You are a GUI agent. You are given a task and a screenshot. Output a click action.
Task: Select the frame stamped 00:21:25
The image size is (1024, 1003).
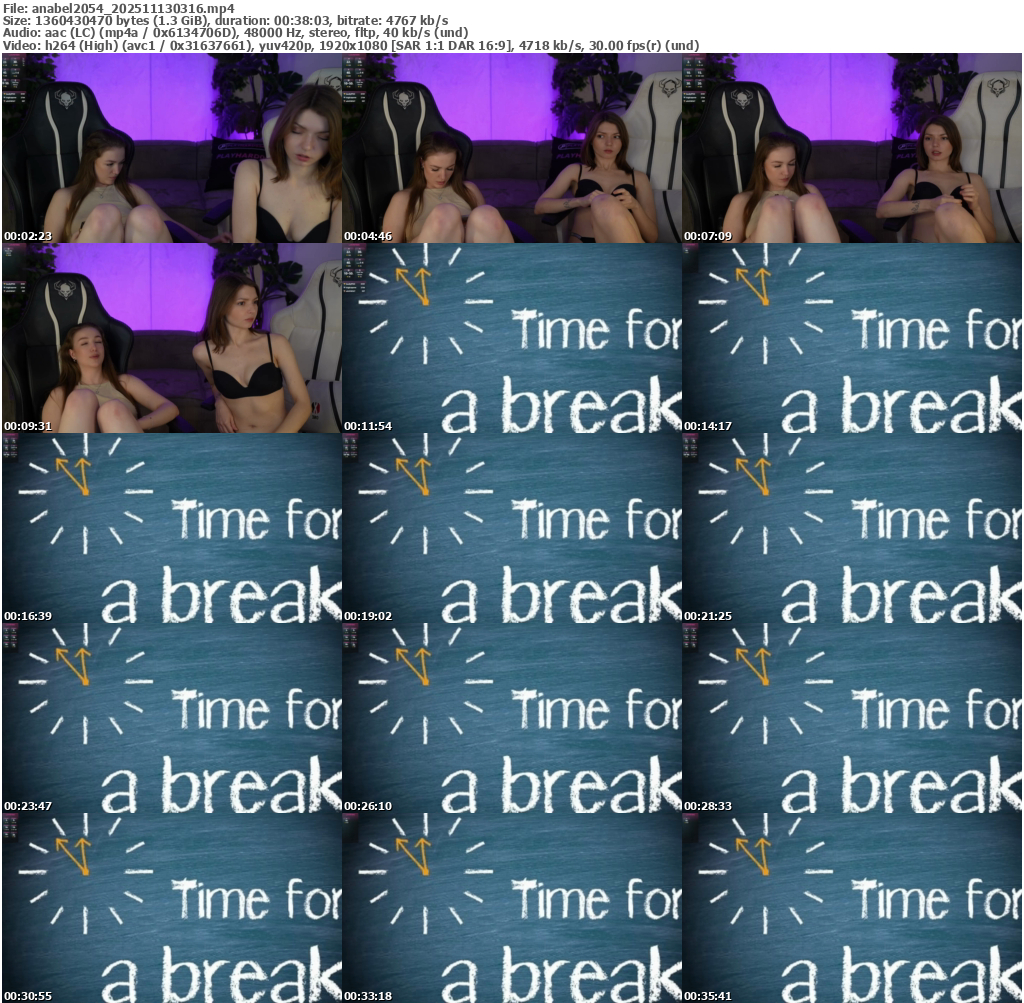[x=852, y=528]
